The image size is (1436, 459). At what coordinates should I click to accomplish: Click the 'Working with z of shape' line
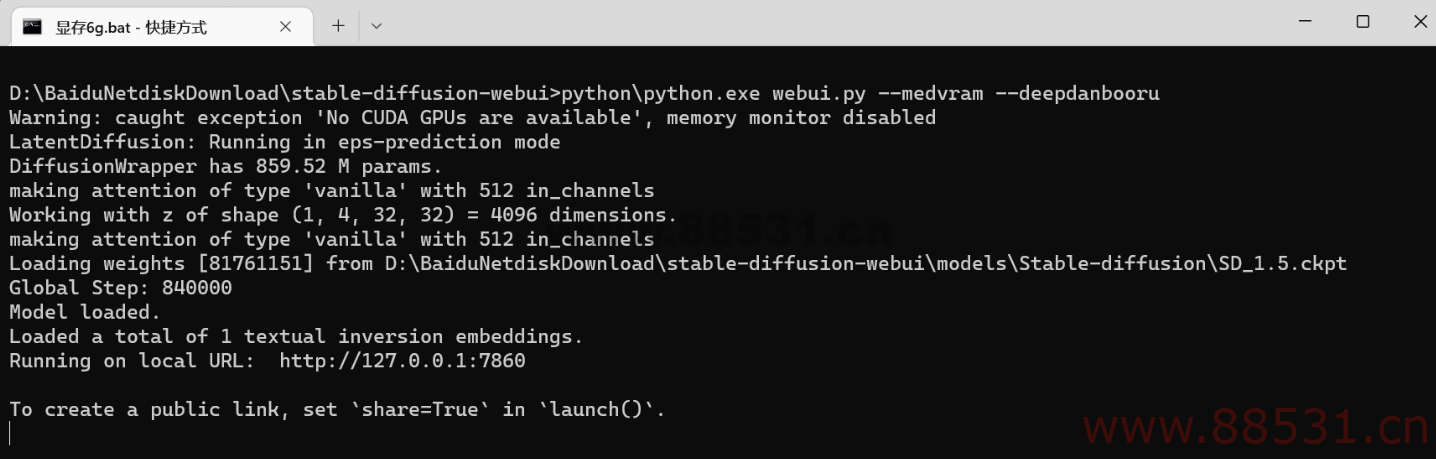click(x=342, y=215)
